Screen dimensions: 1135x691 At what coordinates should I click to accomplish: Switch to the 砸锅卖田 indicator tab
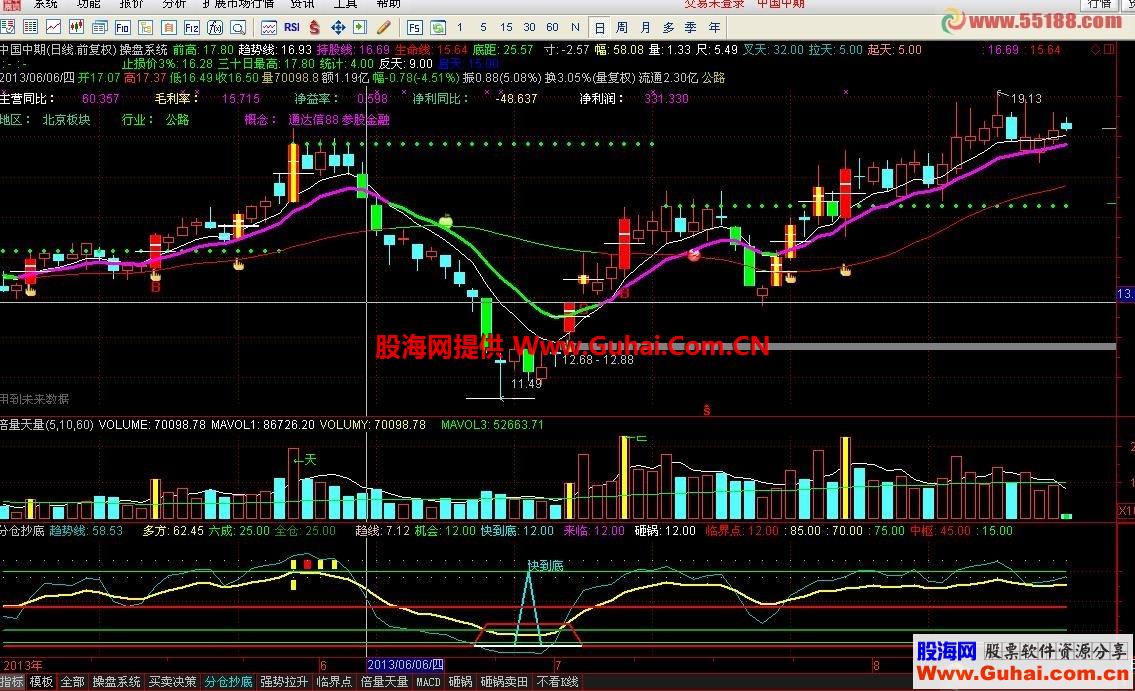[504, 682]
